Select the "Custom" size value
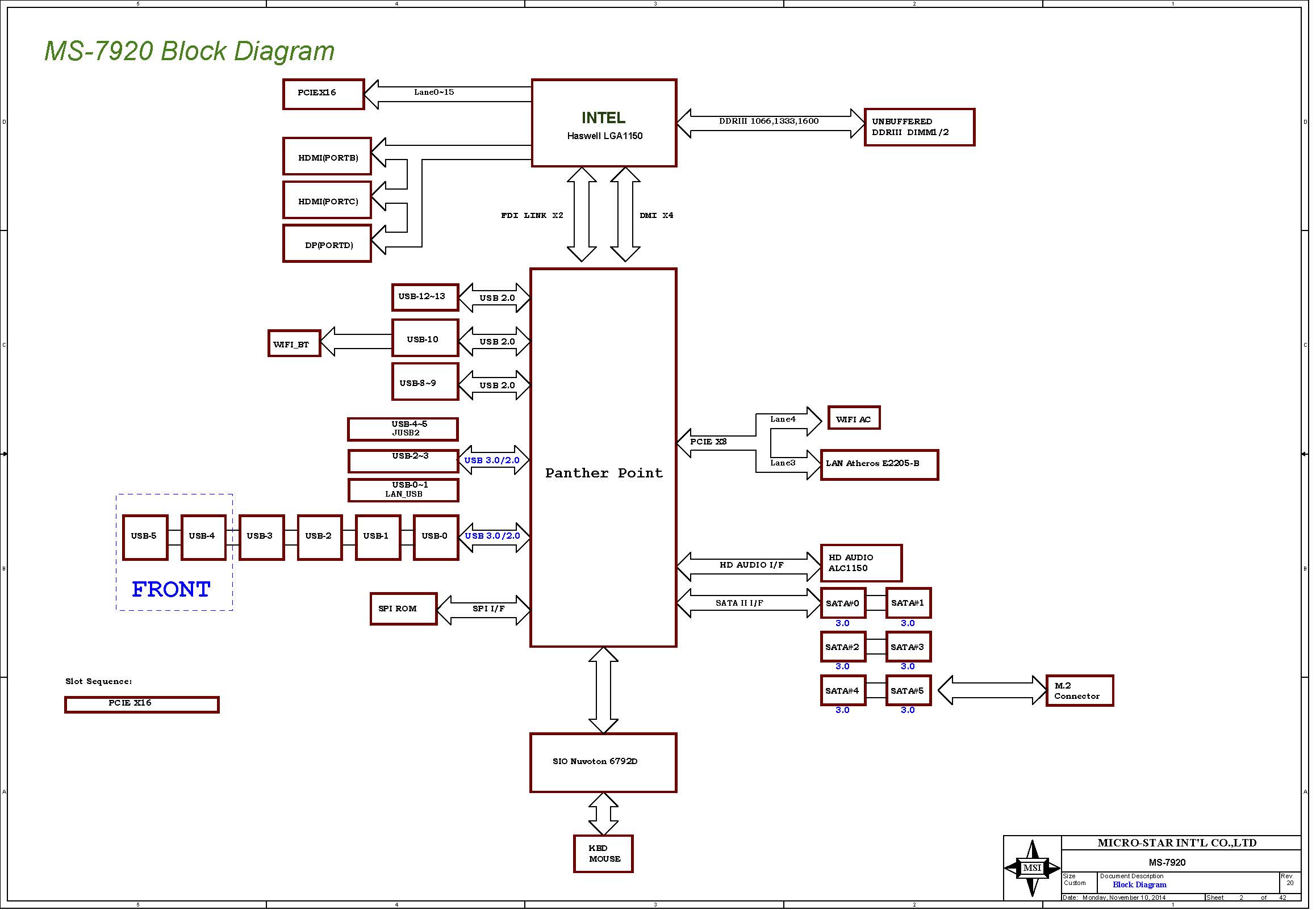This screenshot has height=910, width=1316. pyautogui.click(x=1075, y=883)
